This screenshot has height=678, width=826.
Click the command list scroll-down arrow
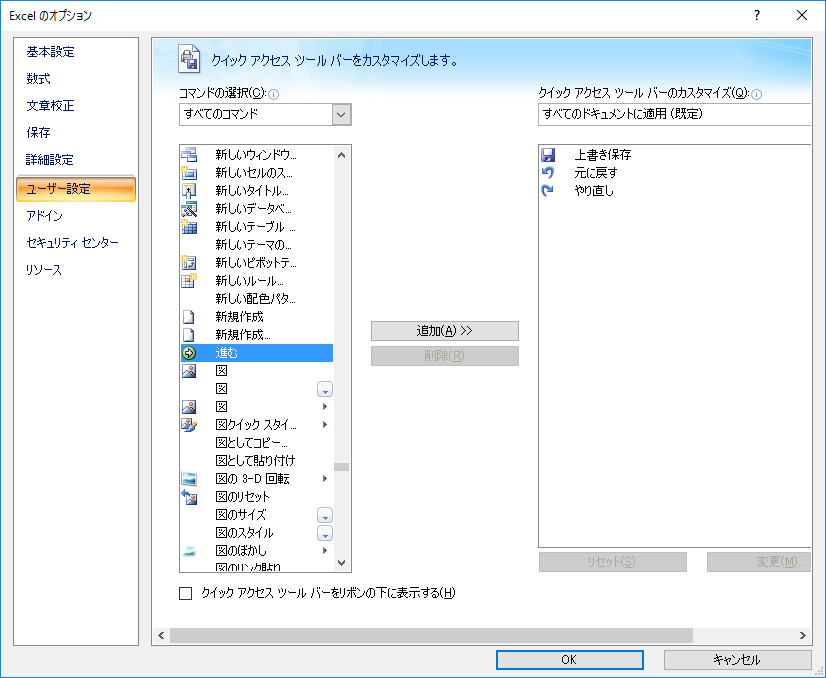point(341,563)
